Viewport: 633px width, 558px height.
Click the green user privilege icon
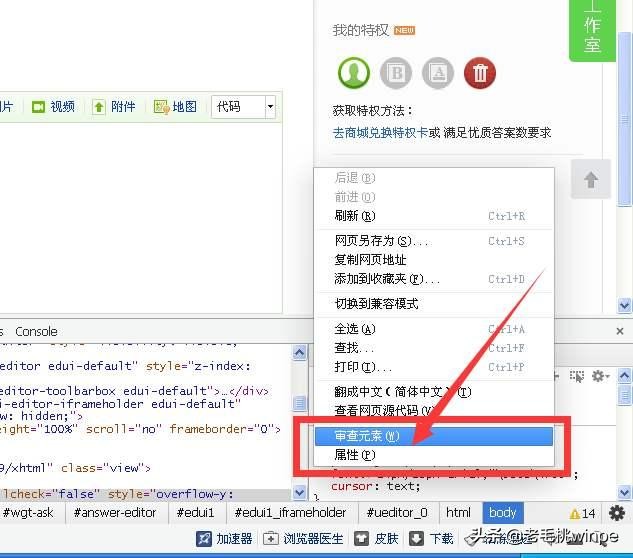click(x=354, y=73)
